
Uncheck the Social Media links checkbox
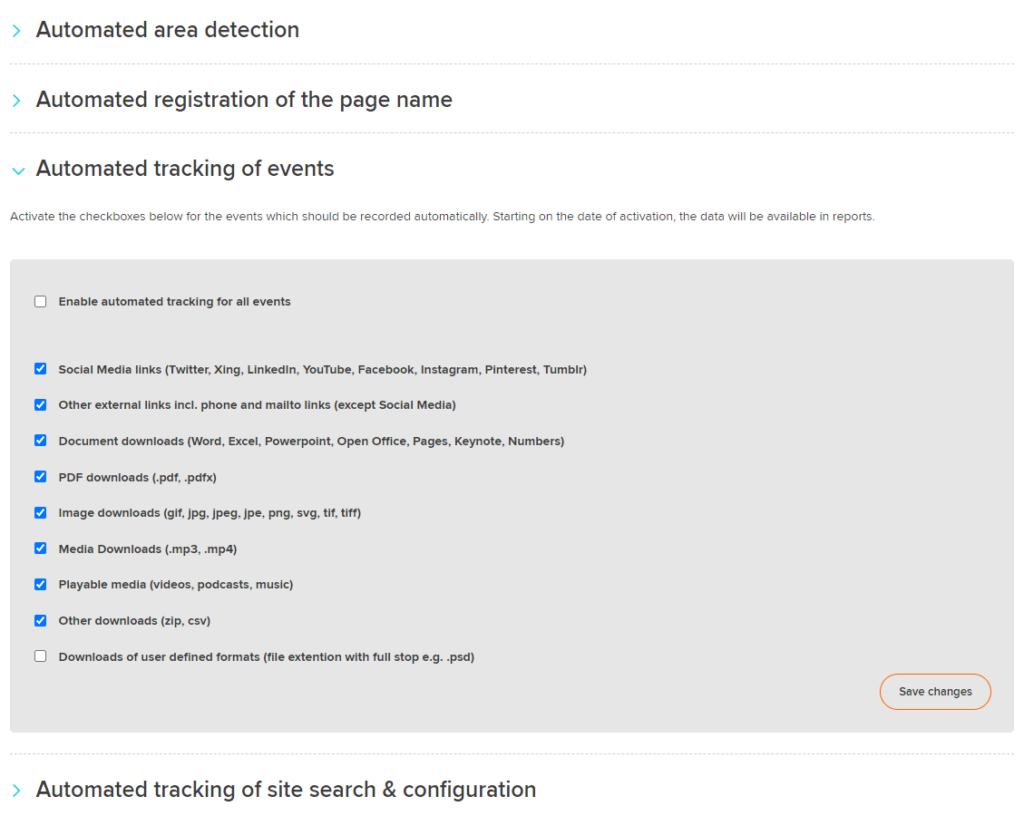coord(40,369)
